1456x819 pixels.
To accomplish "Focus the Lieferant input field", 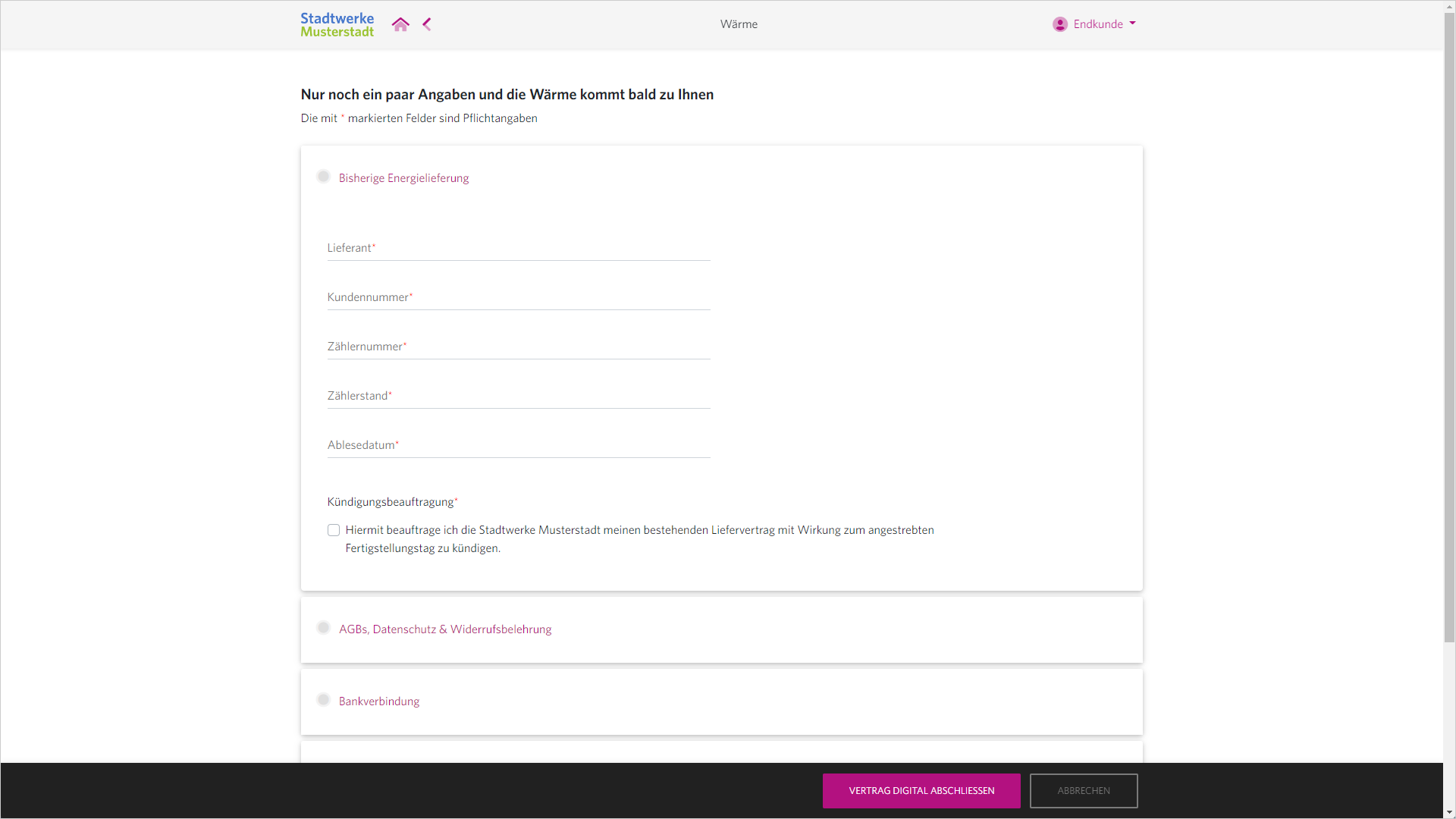I will 518,248.
